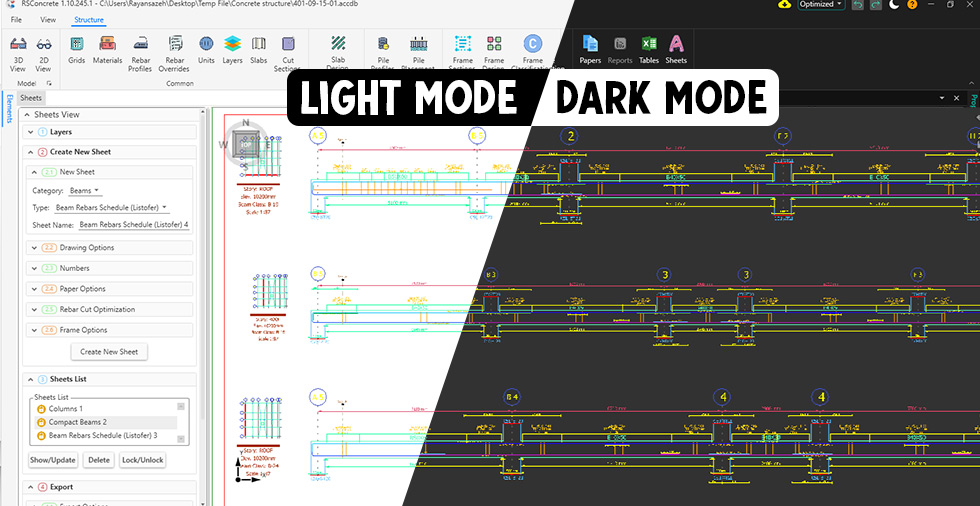The height and width of the screenshot is (506, 980).
Task: Open the View ribbon tab
Action: (48, 20)
